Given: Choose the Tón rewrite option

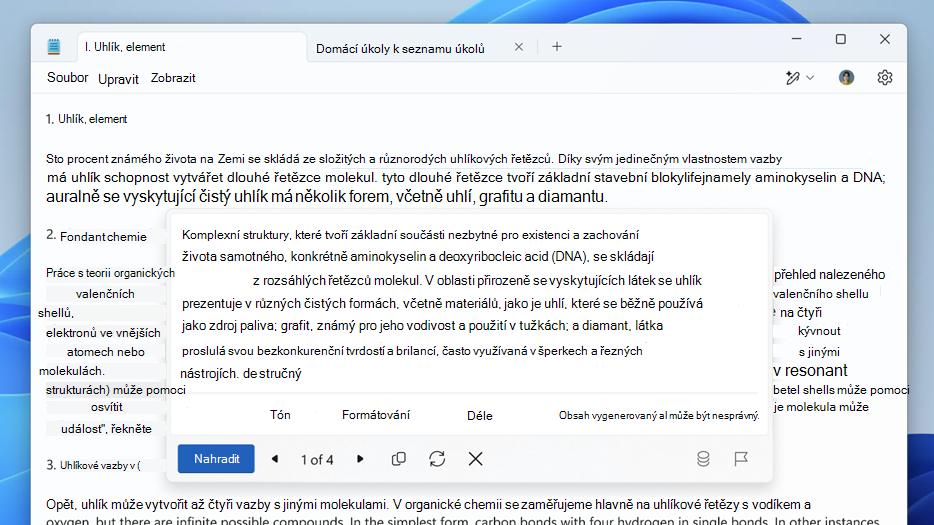Looking at the screenshot, I should click(280, 415).
